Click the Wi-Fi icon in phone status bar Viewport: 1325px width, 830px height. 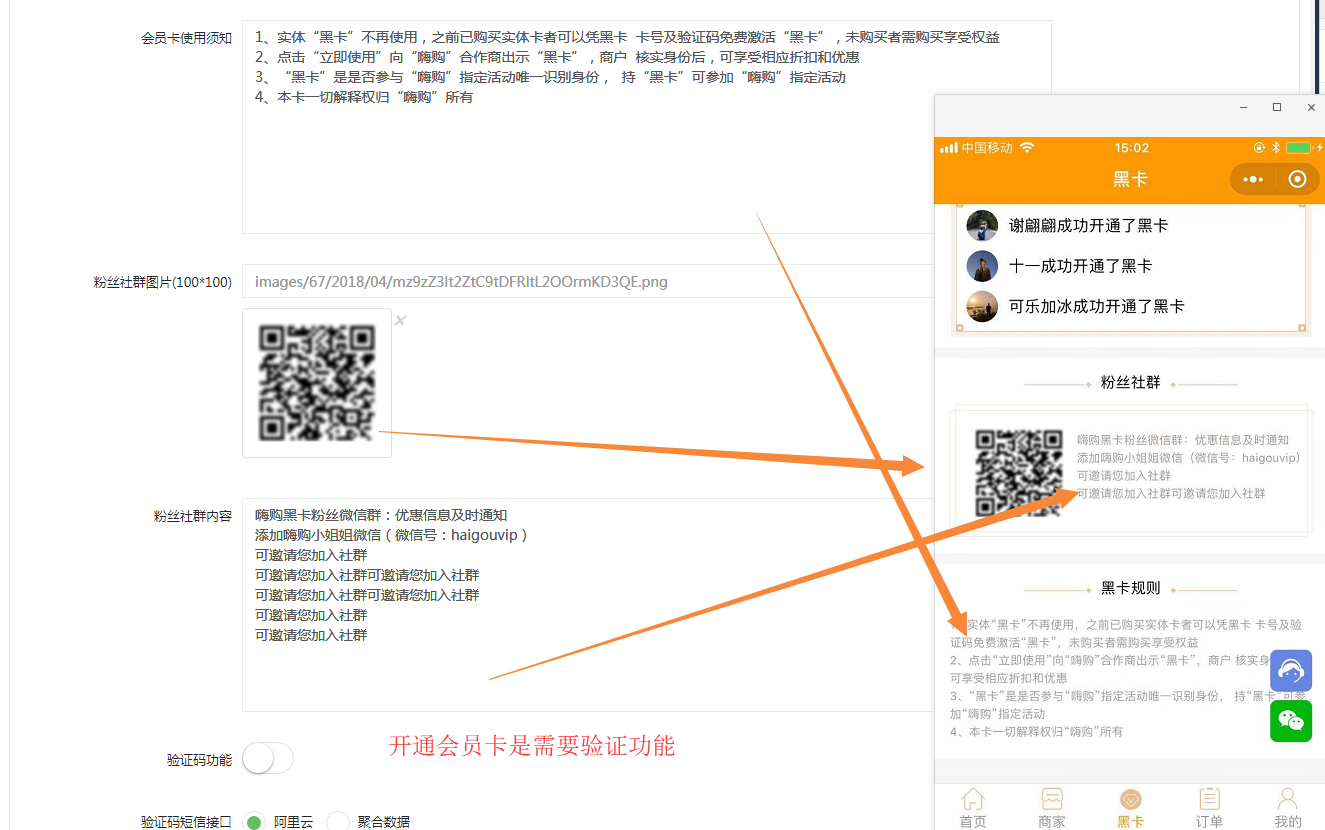(1026, 148)
